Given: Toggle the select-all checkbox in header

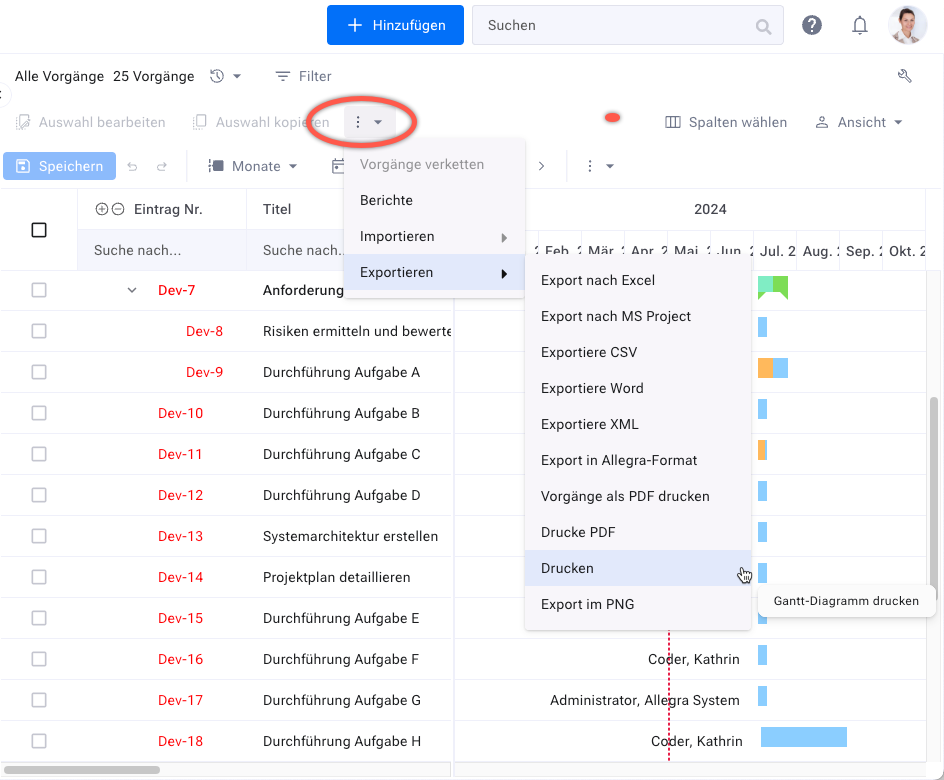Looking at the screenshot, I should click(39, 230).
